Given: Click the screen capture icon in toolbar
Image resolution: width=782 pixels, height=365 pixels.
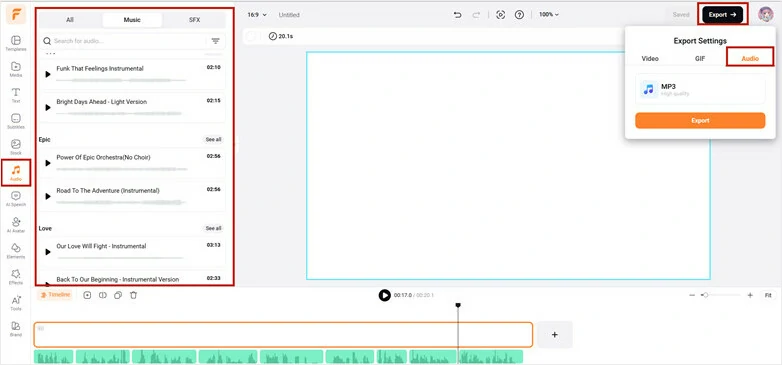Looking at the screenshot, I should [x=501, y=15].
